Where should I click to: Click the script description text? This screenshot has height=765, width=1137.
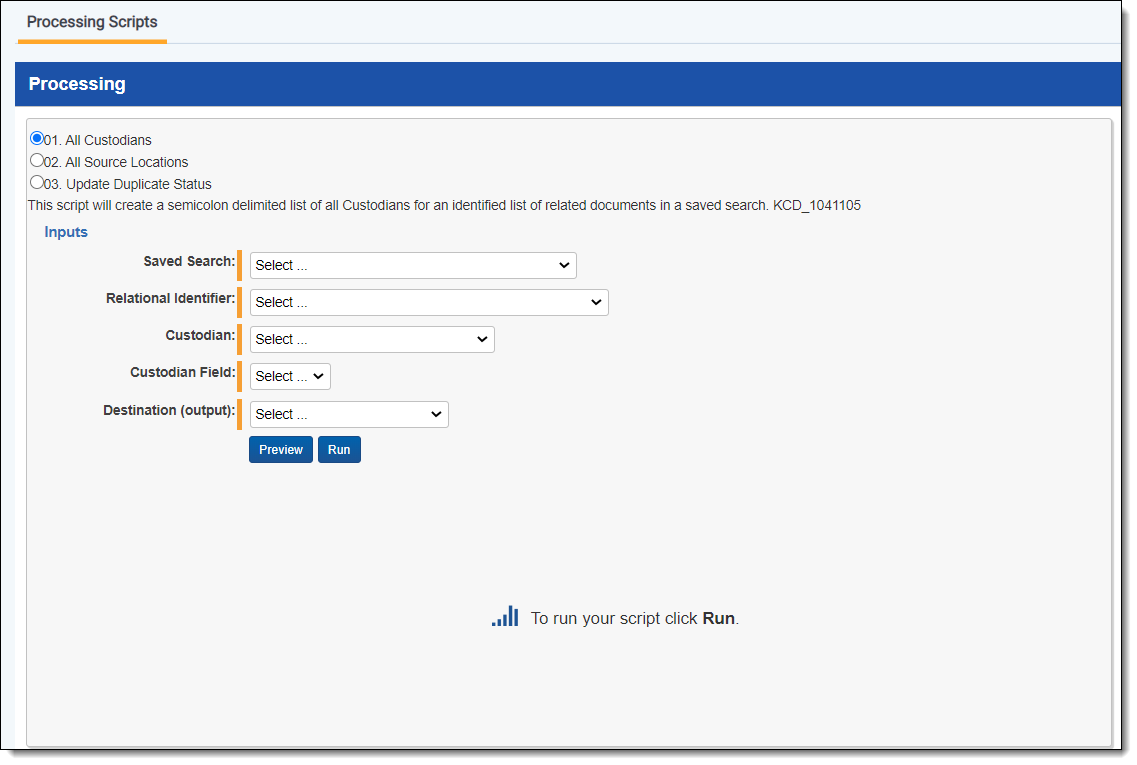point(443,205)
